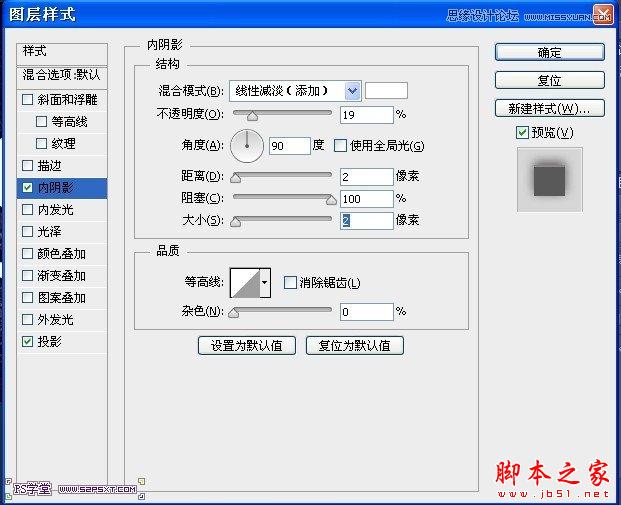Image resolution: width=621 pixels, height=505 pixels.
Task: Uncheck the 投影 style checkbox
Action: click(x=27, y=341)
